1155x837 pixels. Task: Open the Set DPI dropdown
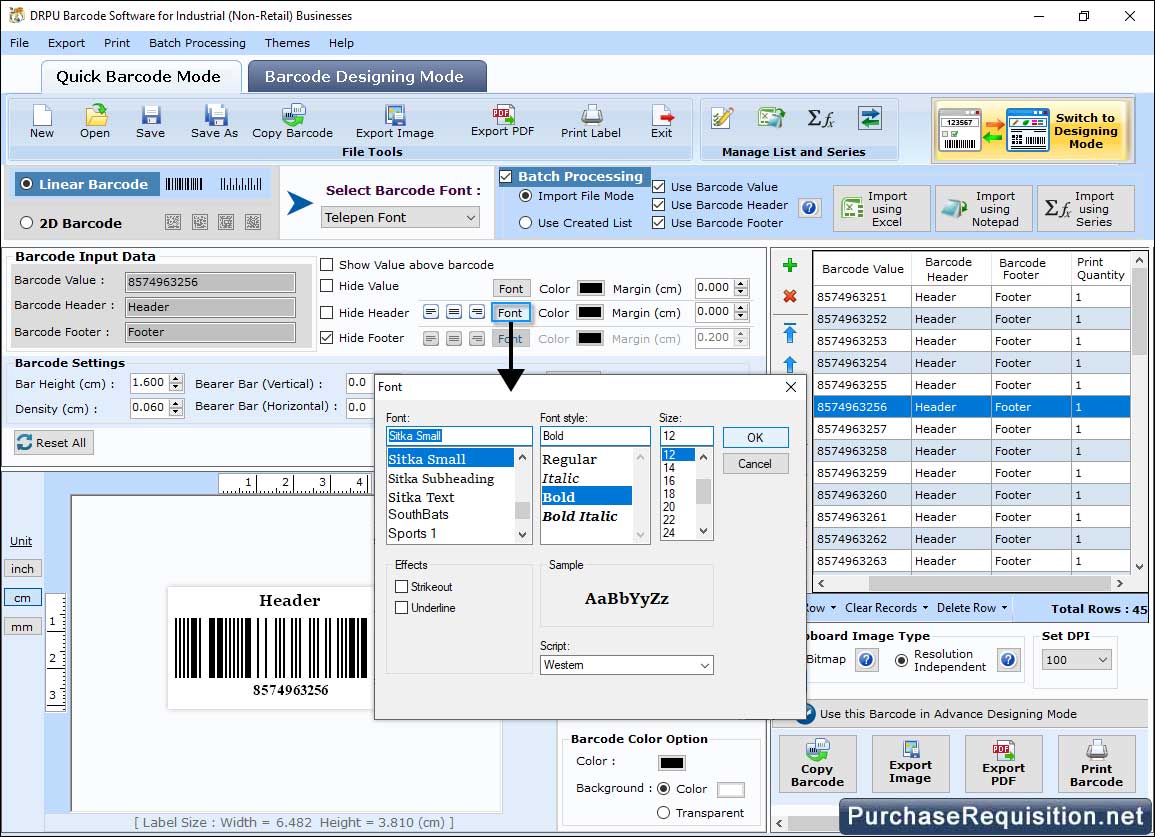tap(1077, 660)
